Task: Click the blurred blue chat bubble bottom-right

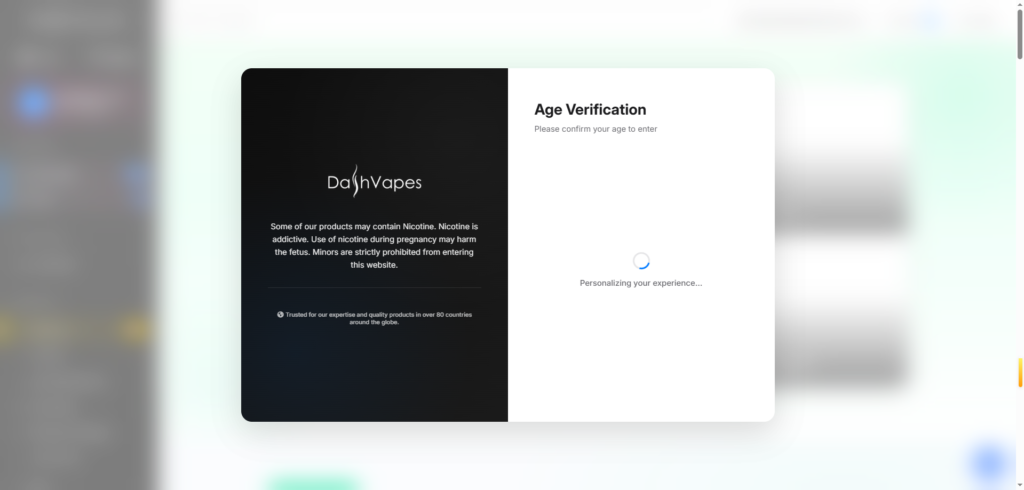Action: 988,463
